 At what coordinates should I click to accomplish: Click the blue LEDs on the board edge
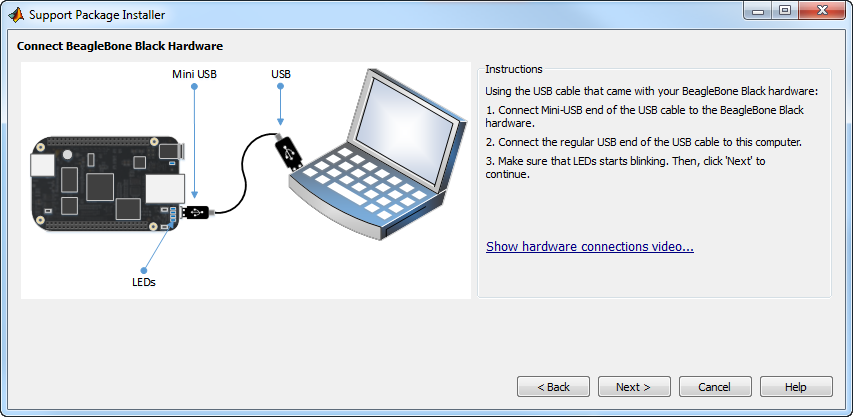tap(173, 215)
